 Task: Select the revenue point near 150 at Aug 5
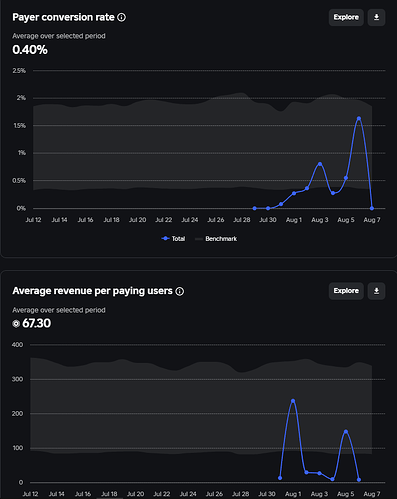tap(346, 432)
